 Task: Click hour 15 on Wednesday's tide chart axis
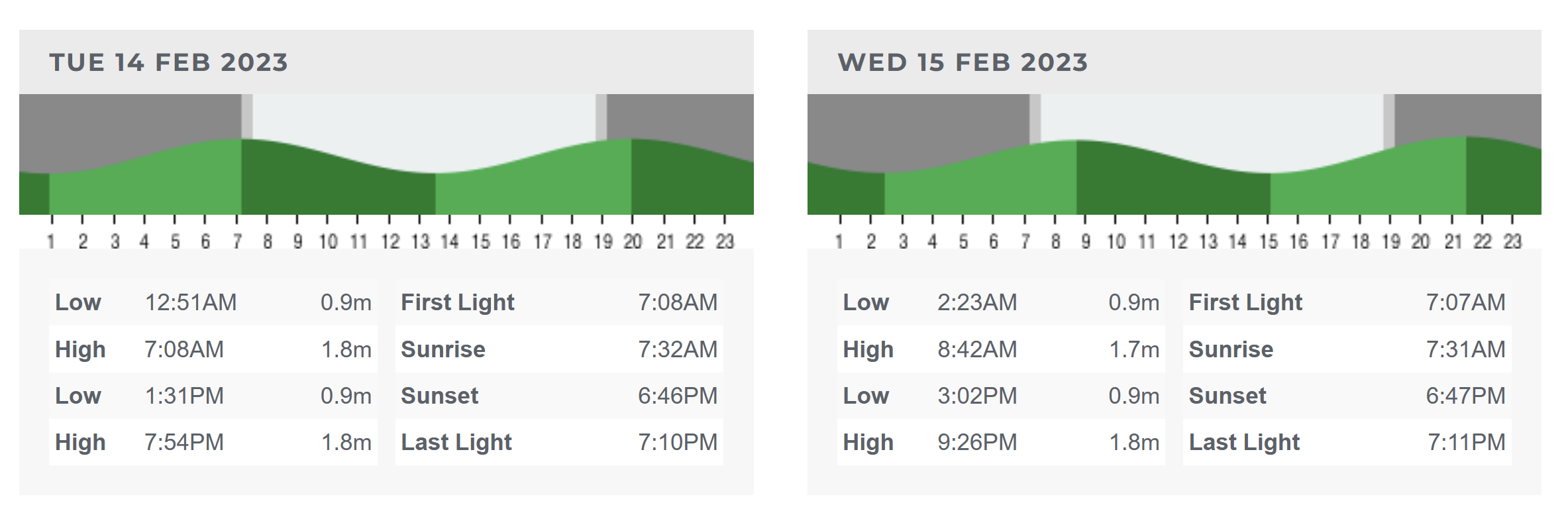1269,241
